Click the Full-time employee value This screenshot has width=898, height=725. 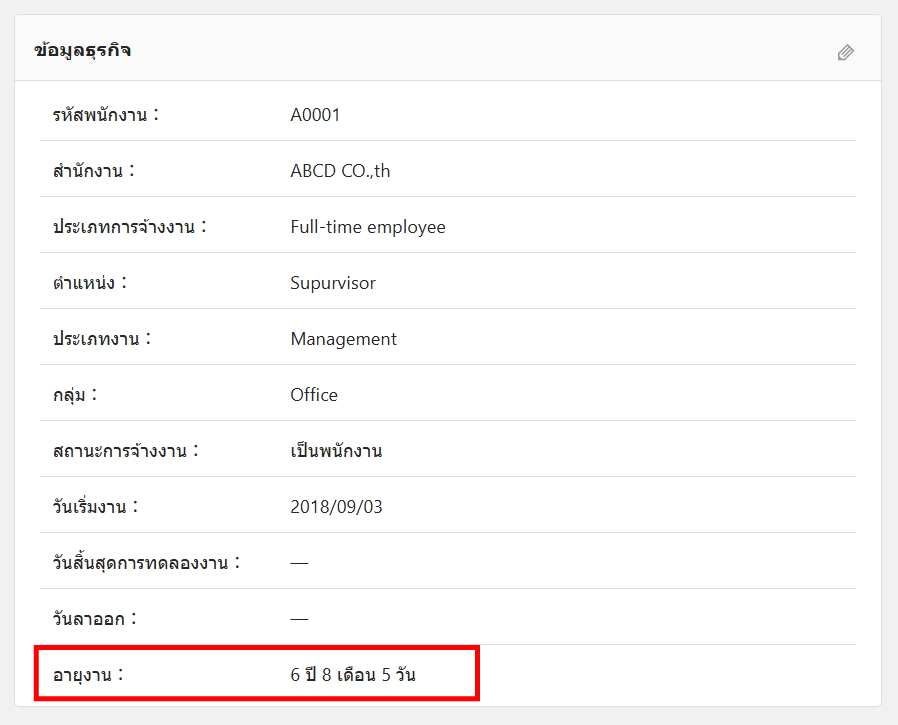(368, 227)
